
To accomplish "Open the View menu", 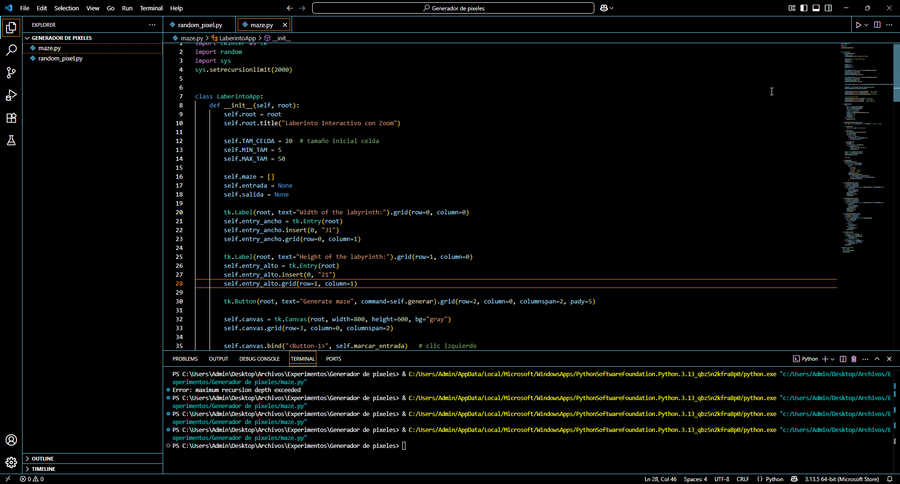I will click(92, 8).
